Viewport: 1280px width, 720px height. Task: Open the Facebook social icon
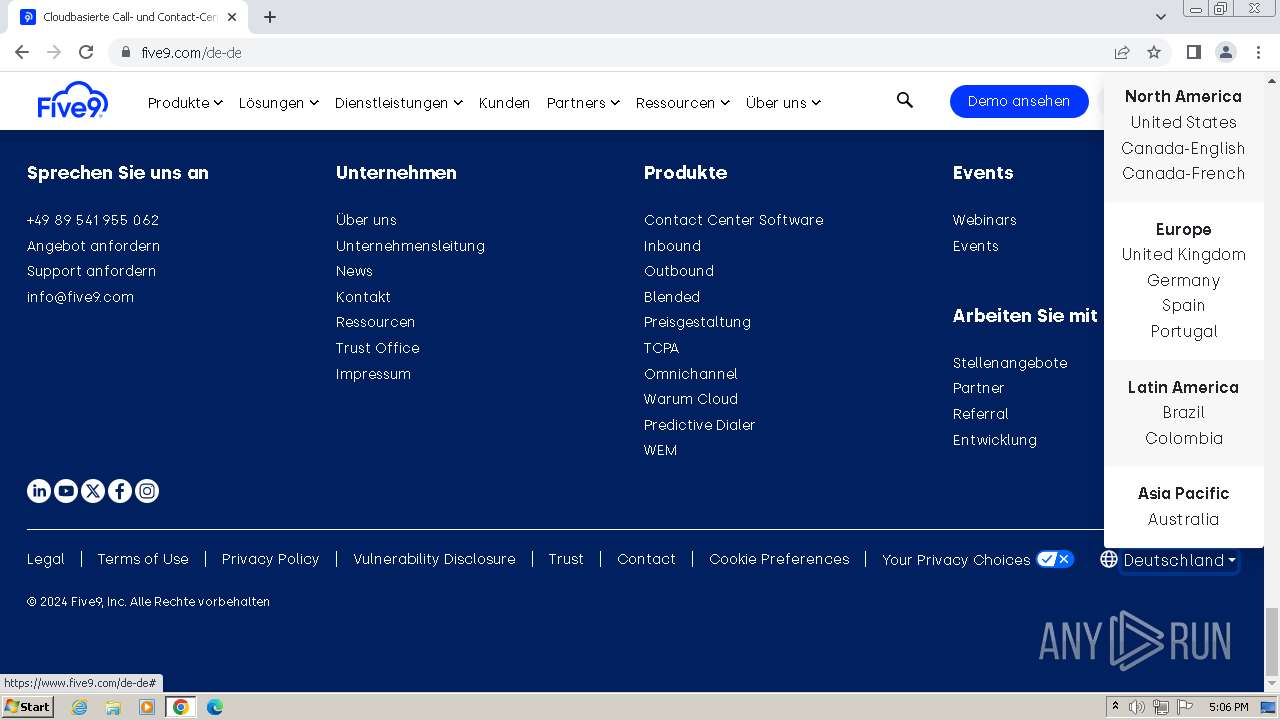click(x=120, y=491)
